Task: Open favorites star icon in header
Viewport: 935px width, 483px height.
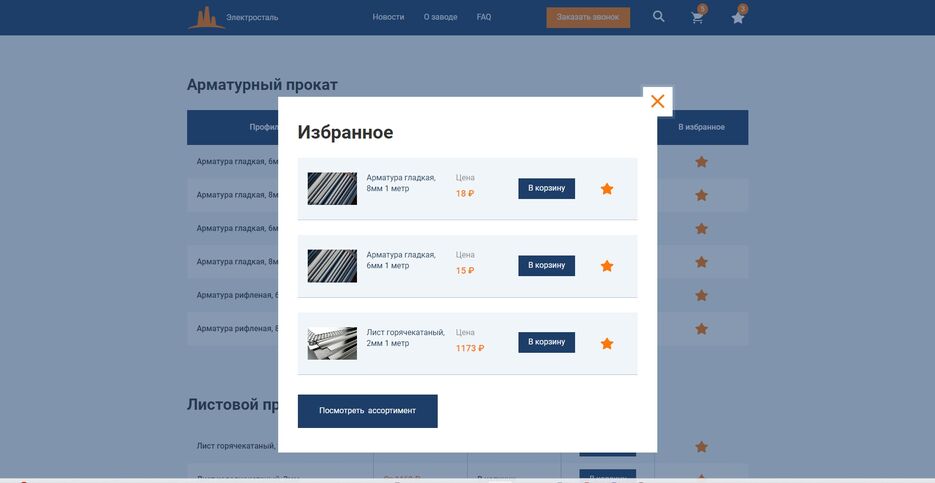Action: 738,18
